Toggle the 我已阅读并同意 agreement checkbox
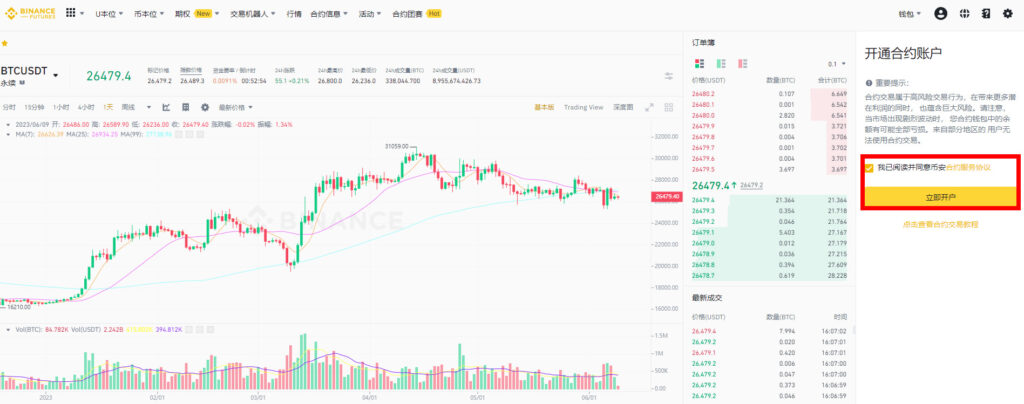 click(x=869, y=168)
